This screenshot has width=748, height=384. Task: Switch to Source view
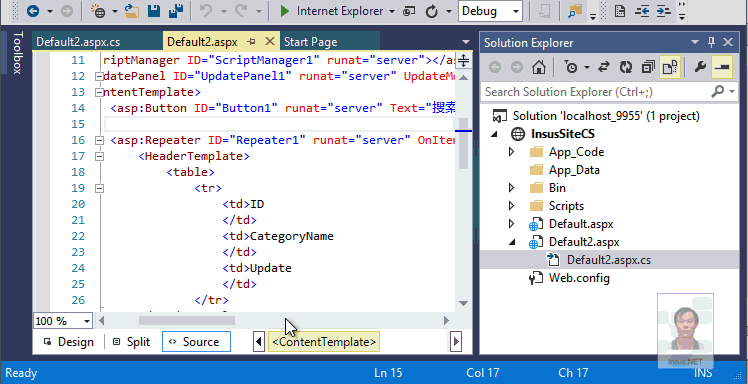pos(196,342)
